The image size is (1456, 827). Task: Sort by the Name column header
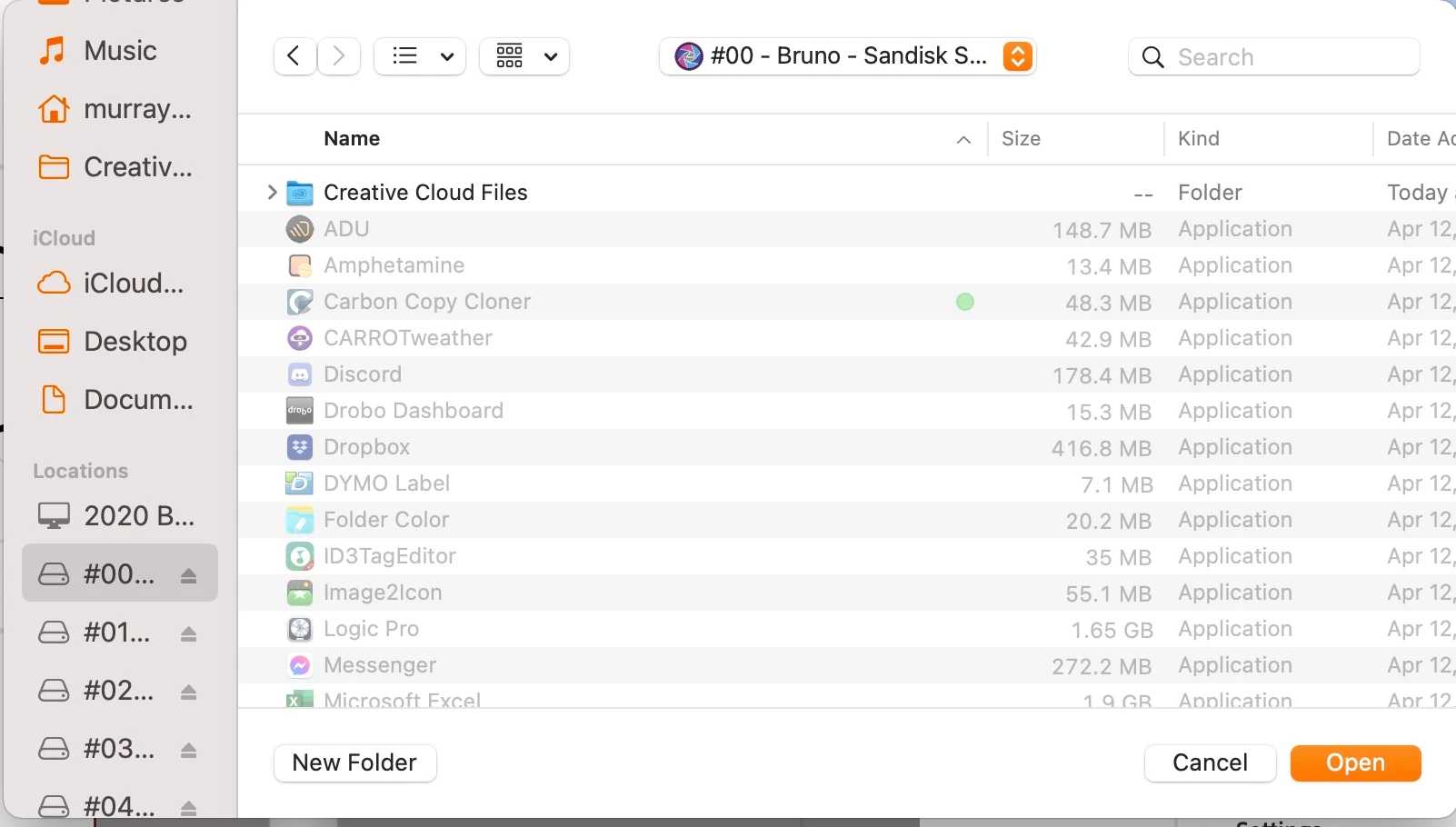click(x=352, y=138)
